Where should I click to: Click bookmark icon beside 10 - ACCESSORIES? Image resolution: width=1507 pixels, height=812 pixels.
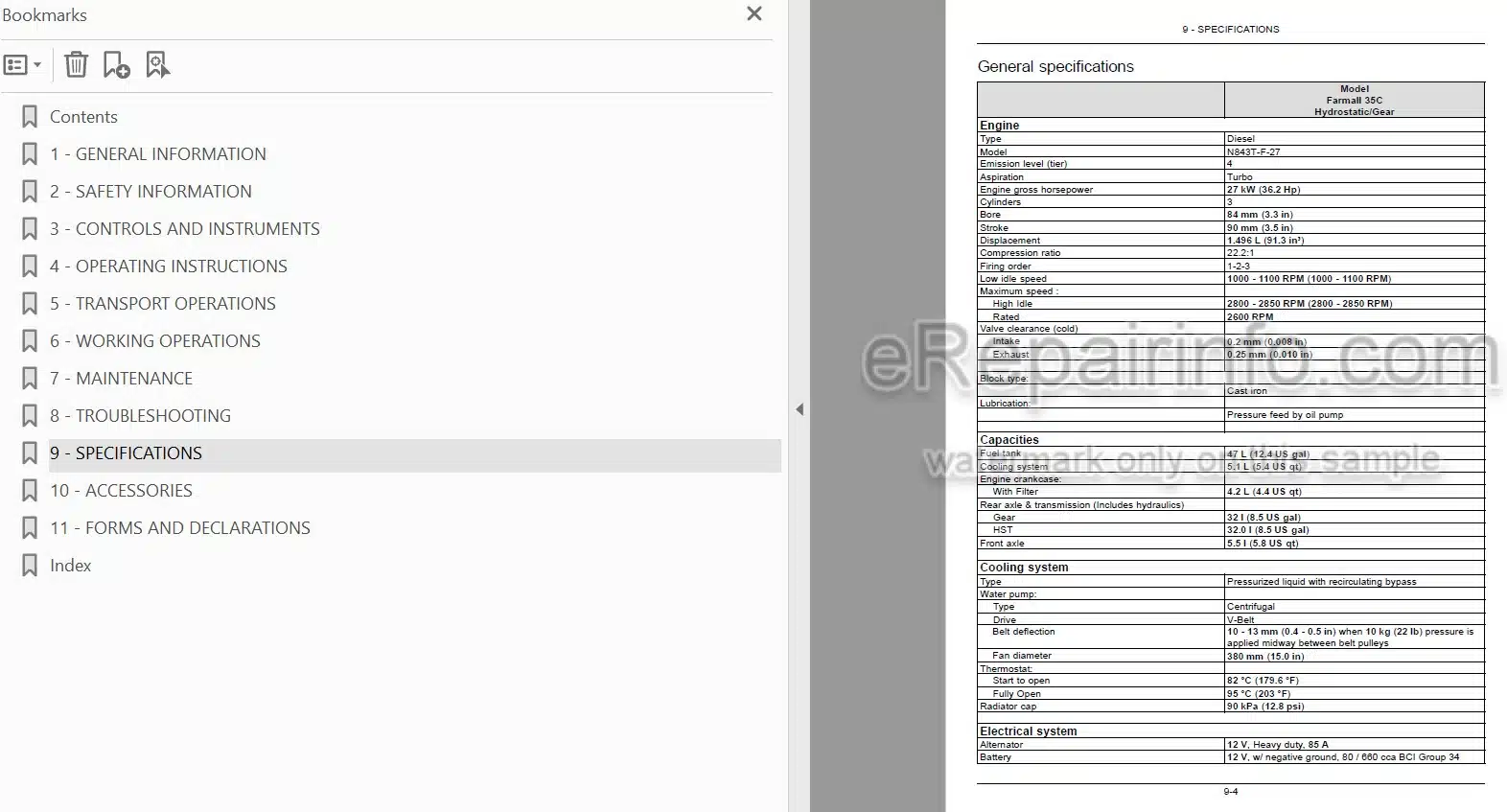click(x=30, y=491)
